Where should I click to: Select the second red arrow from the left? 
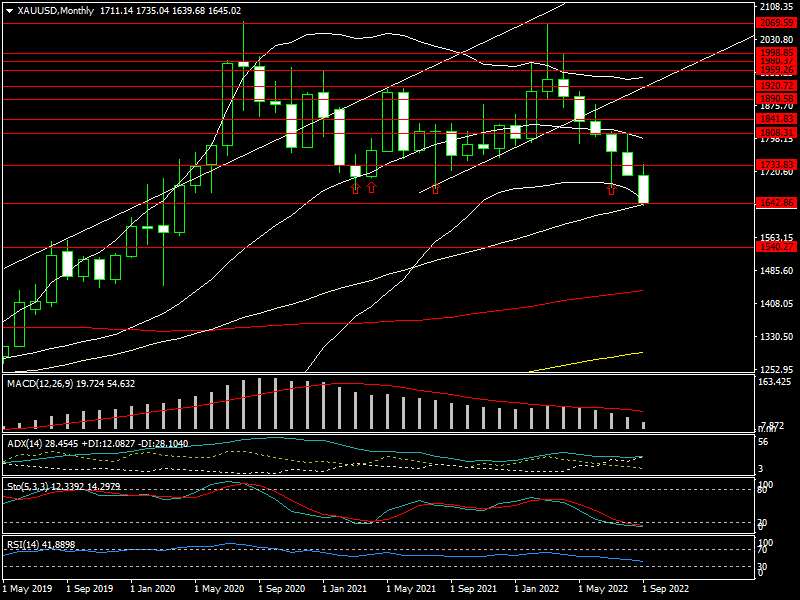coord(371,187)
